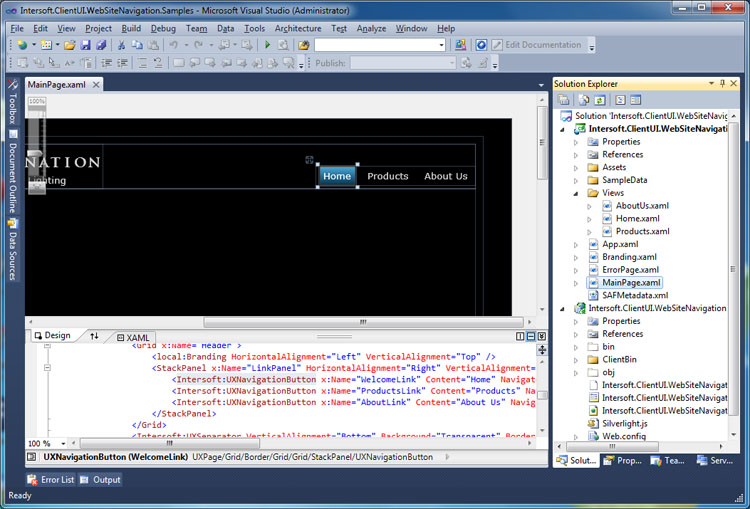Click the New Project toolbar icon

pyautogui.click(x=22, y=45)
